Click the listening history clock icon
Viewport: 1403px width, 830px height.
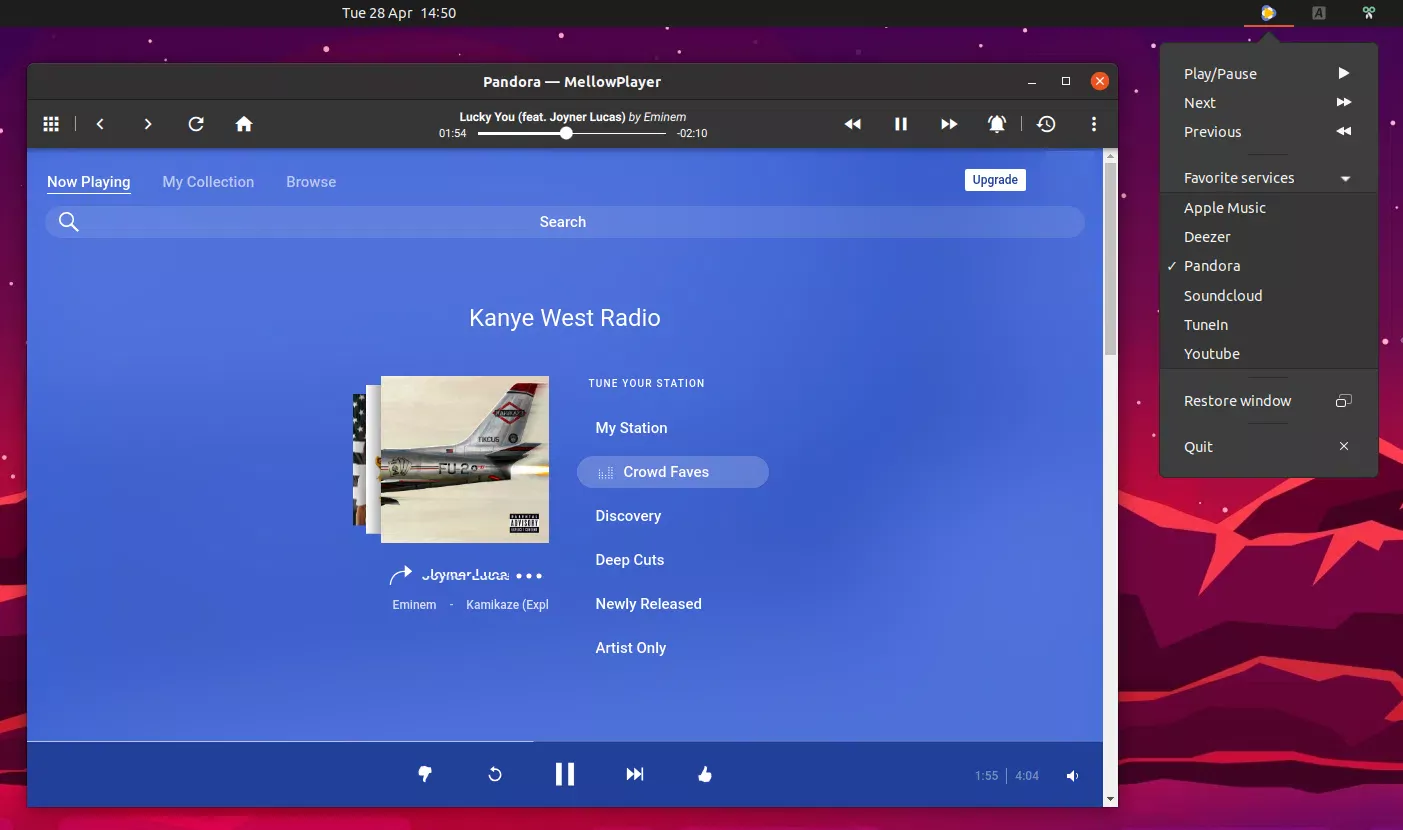click(1046, 123)
